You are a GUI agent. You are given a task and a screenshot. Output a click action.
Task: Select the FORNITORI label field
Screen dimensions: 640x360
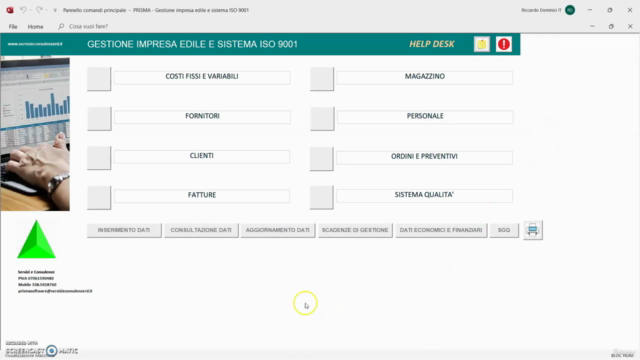(x=202, y=117)
